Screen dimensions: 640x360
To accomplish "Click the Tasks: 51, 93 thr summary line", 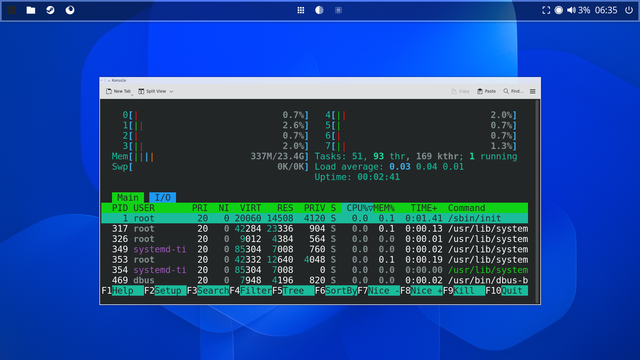I will click(416, 156).
